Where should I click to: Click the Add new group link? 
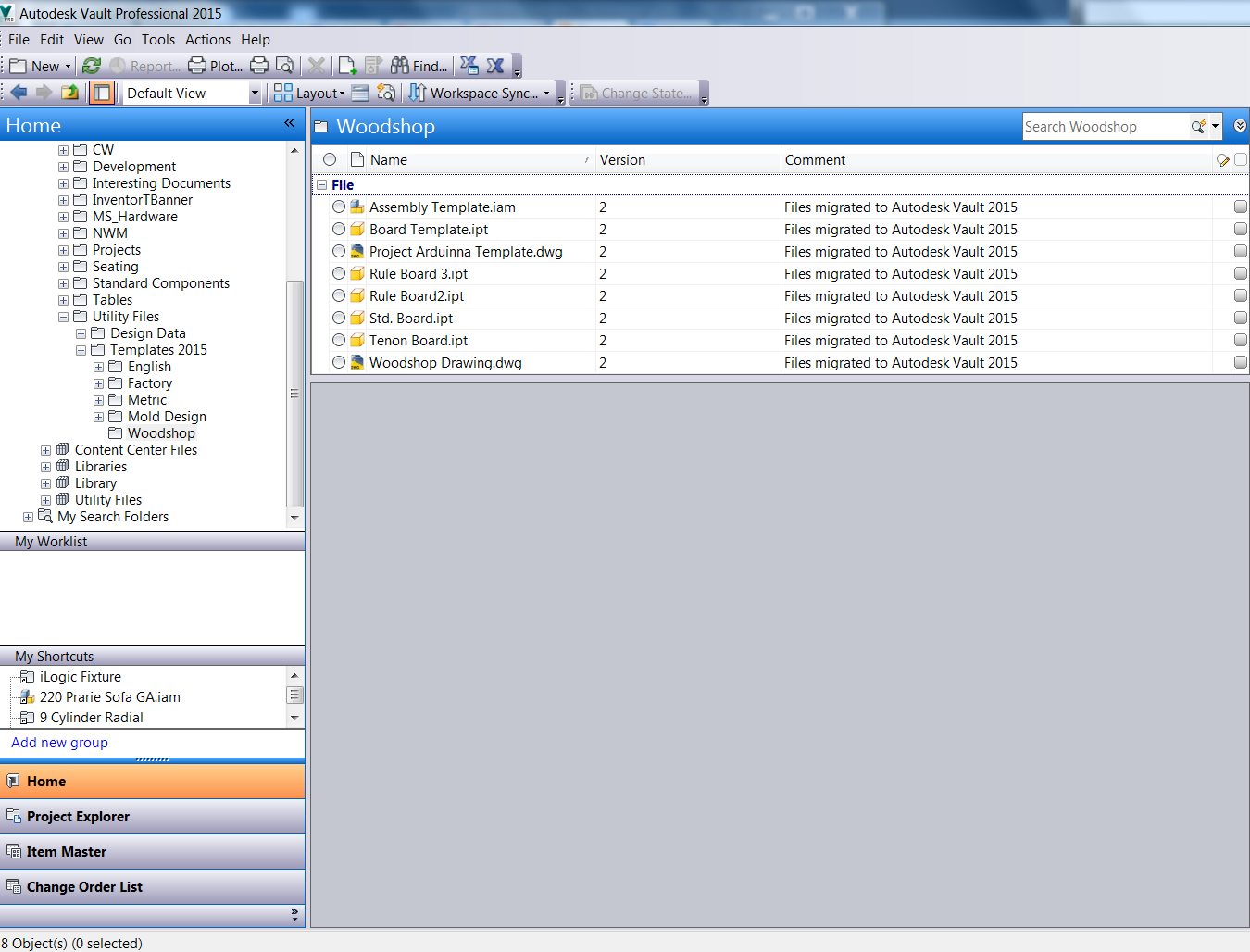coord(59,742)
